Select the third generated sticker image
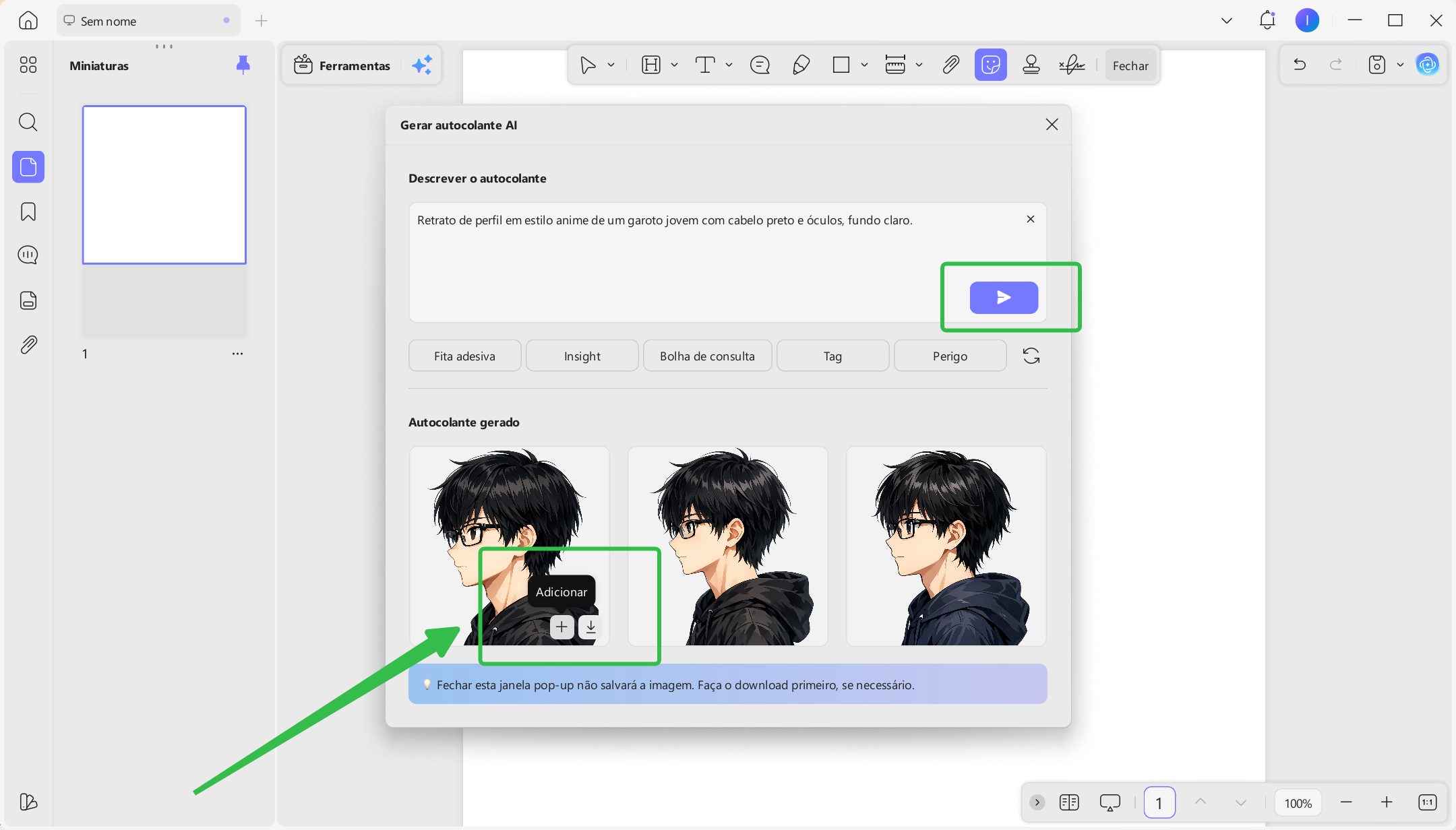This screenshot has width=1456, height=830. 946,546
